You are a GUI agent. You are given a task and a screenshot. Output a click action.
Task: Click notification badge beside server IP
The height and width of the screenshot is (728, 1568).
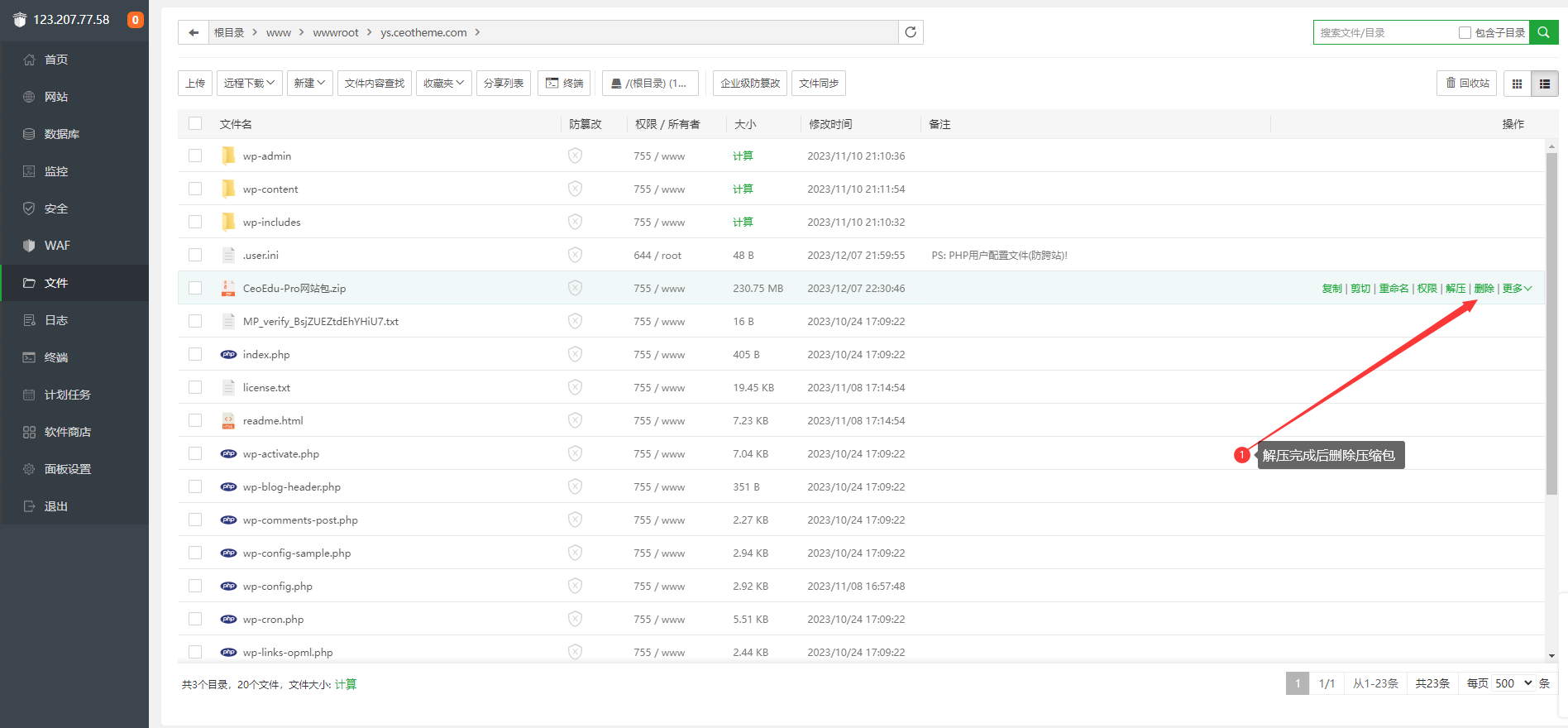pos(136,20)
